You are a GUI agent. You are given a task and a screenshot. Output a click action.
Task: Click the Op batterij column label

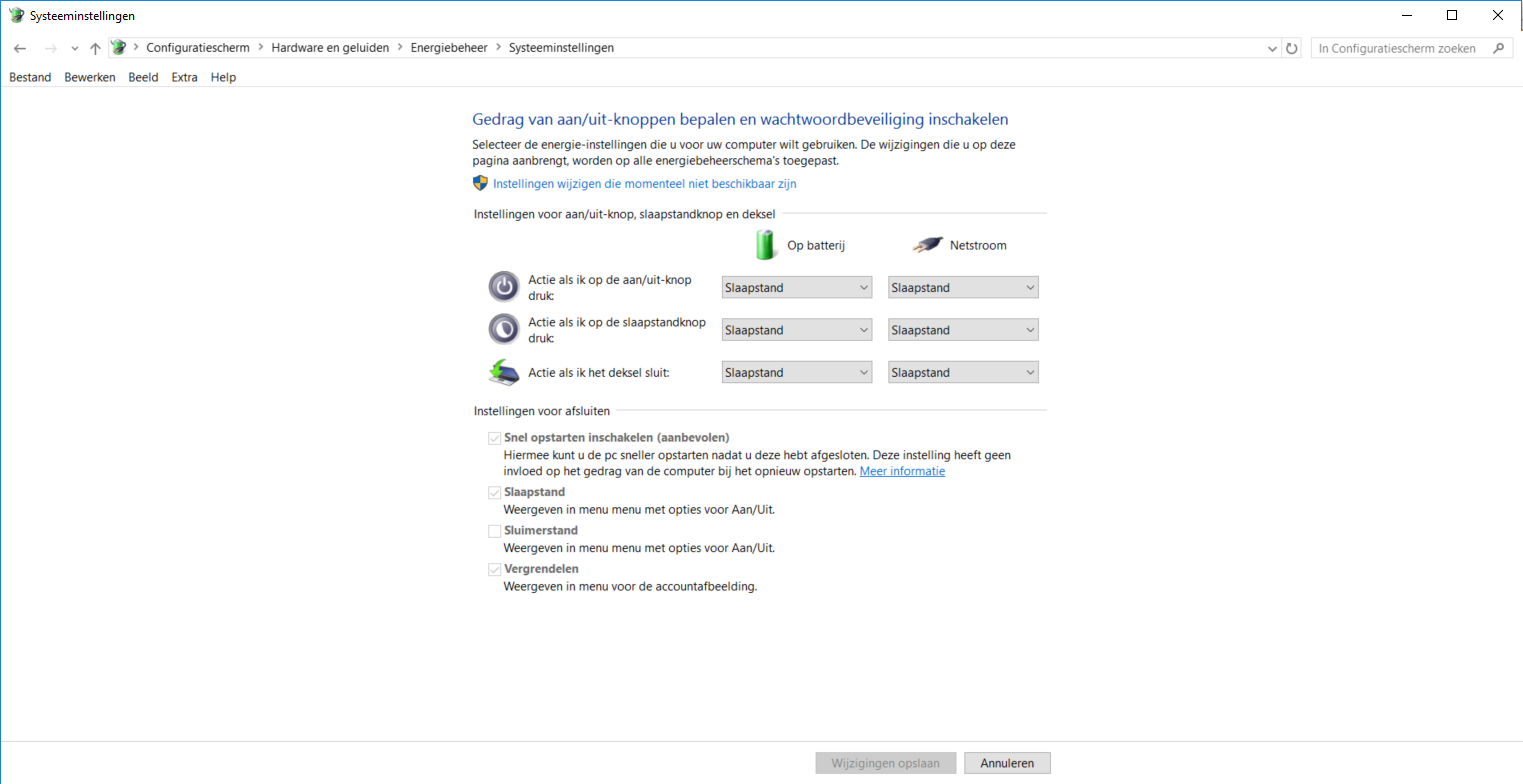tap(817, 245)
